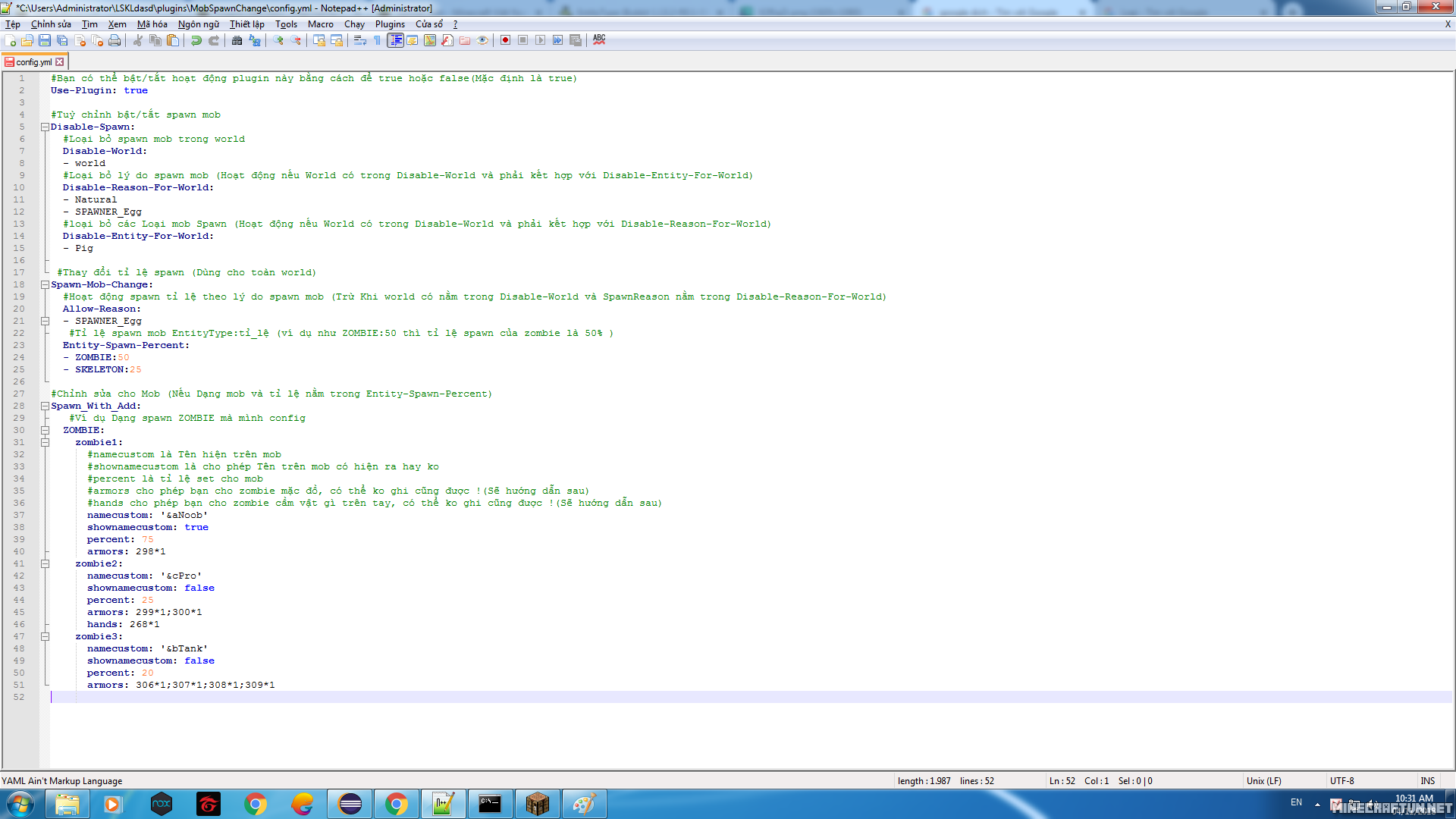Close the config.yml tab with its red X
This screenshot has width=1456, height=819.
(60, 62)
